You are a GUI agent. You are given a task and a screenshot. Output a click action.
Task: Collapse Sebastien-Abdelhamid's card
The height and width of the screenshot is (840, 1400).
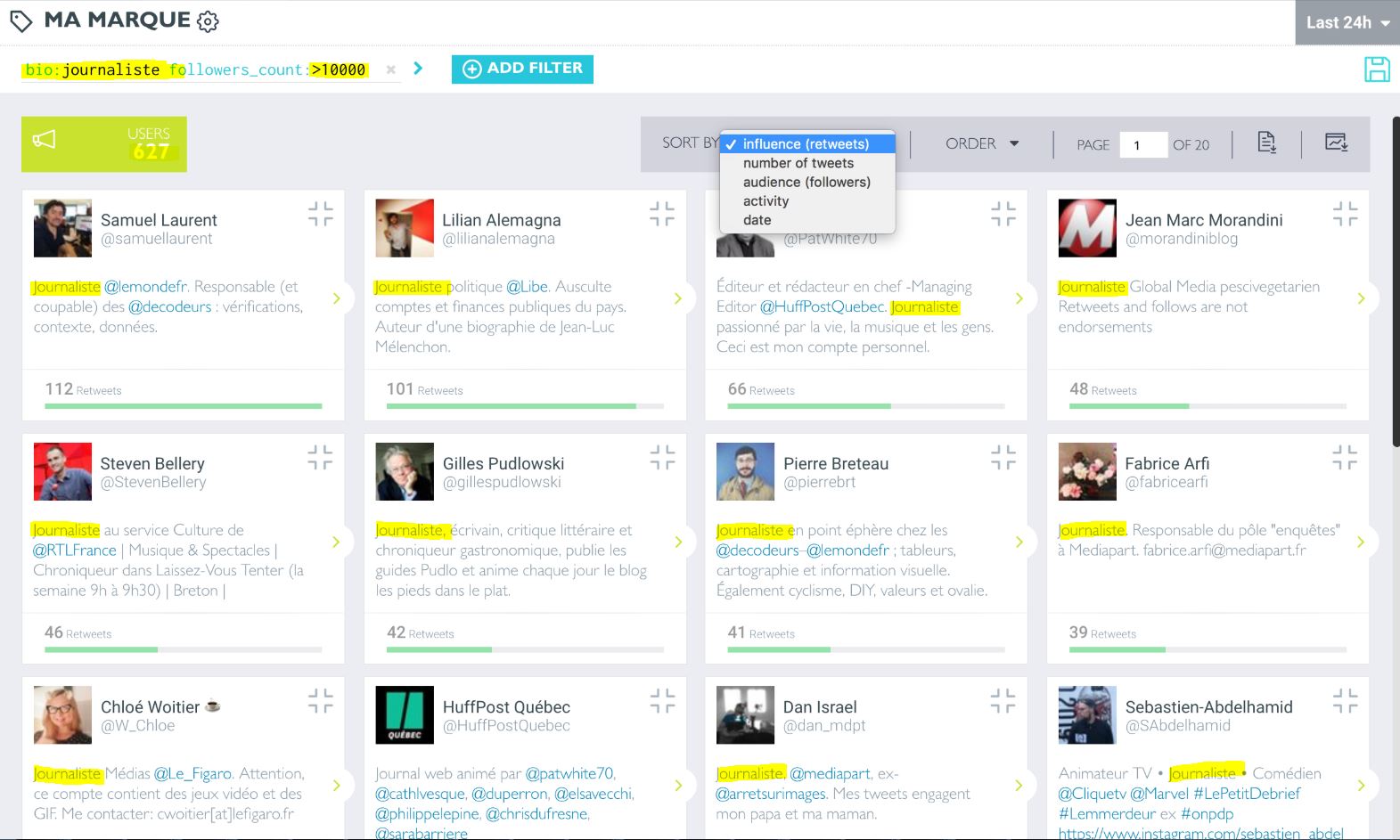pyautogui.click(x=1345, y=701)
